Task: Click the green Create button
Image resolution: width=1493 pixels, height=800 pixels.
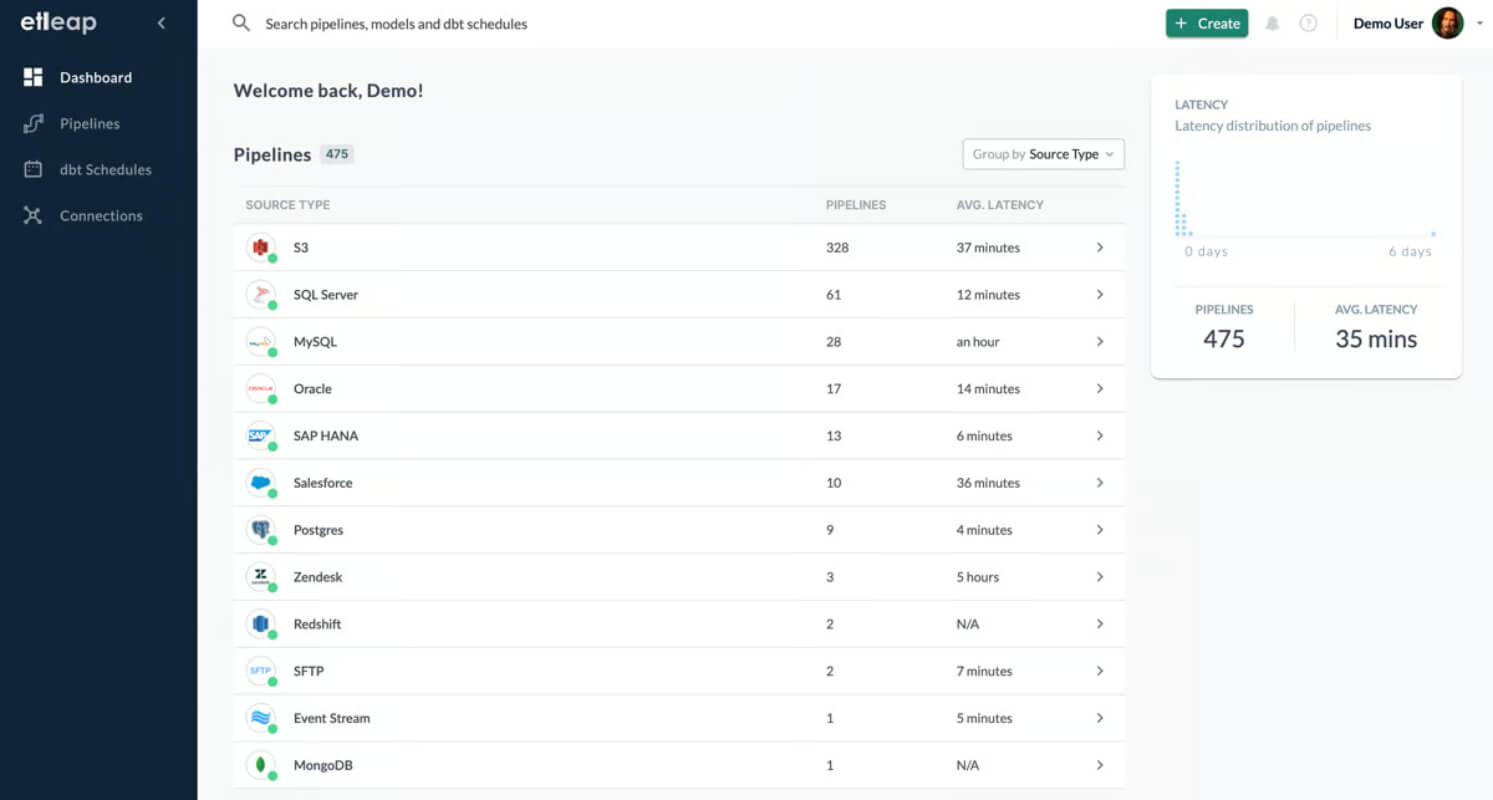Action: click(1207, 23)
